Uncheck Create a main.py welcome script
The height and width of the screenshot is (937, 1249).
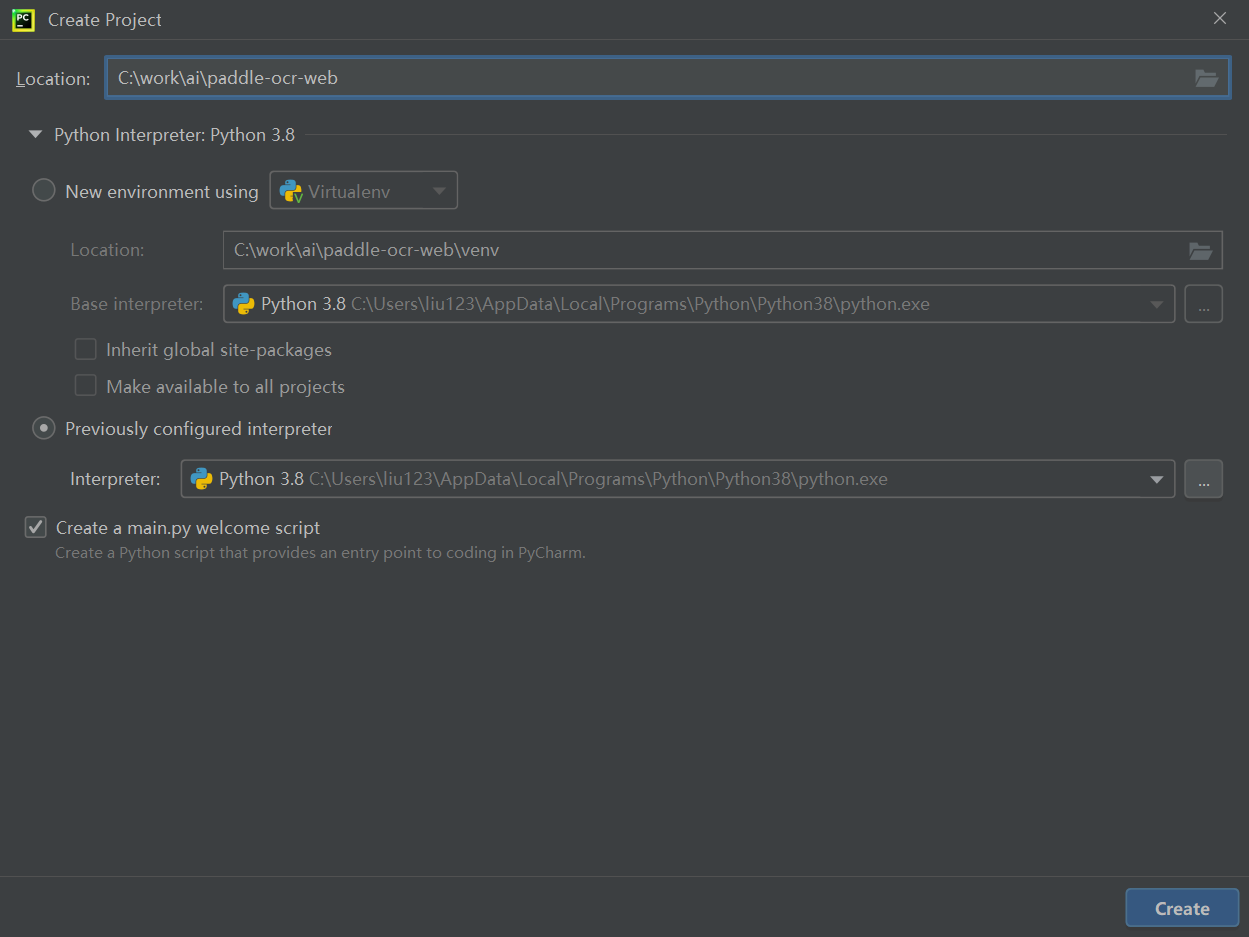[x=36, y=527]
